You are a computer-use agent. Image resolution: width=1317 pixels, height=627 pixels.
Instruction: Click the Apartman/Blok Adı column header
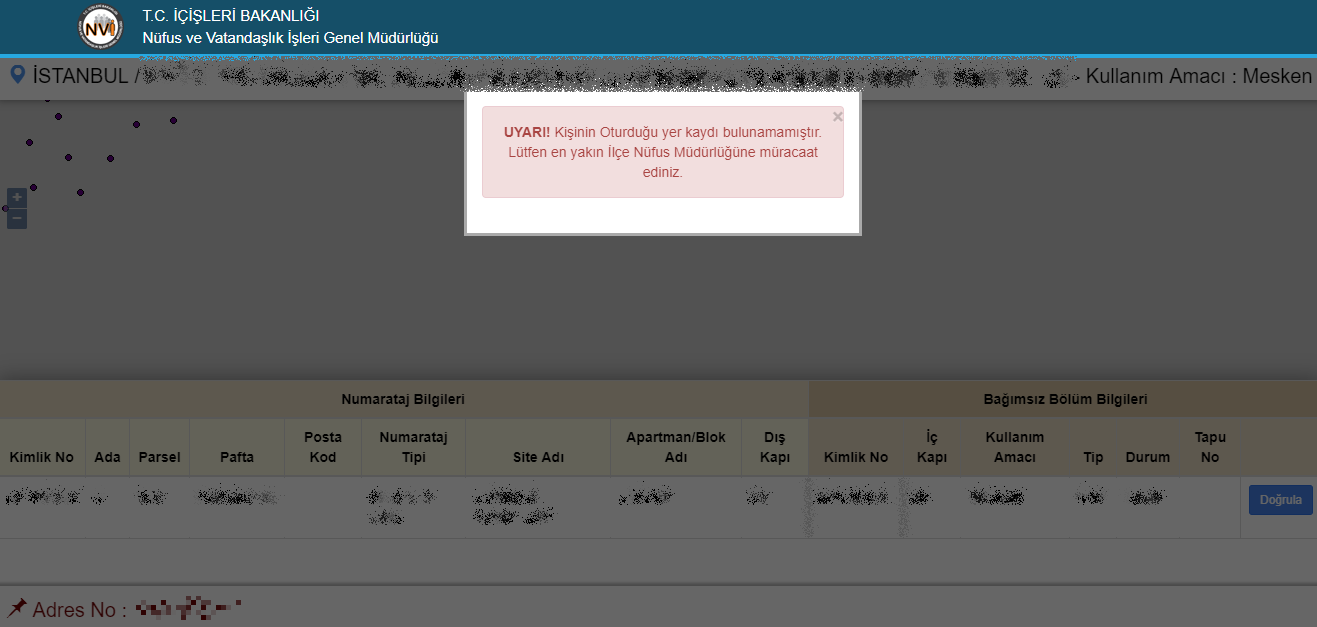coord(676,447)
